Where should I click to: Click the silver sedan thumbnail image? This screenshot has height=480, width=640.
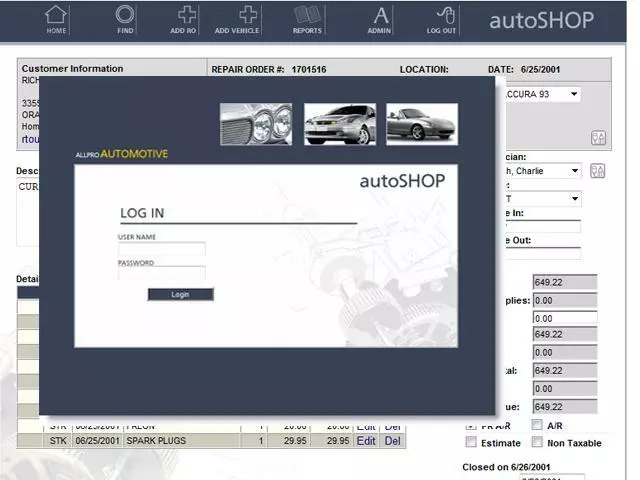[340, 124]
